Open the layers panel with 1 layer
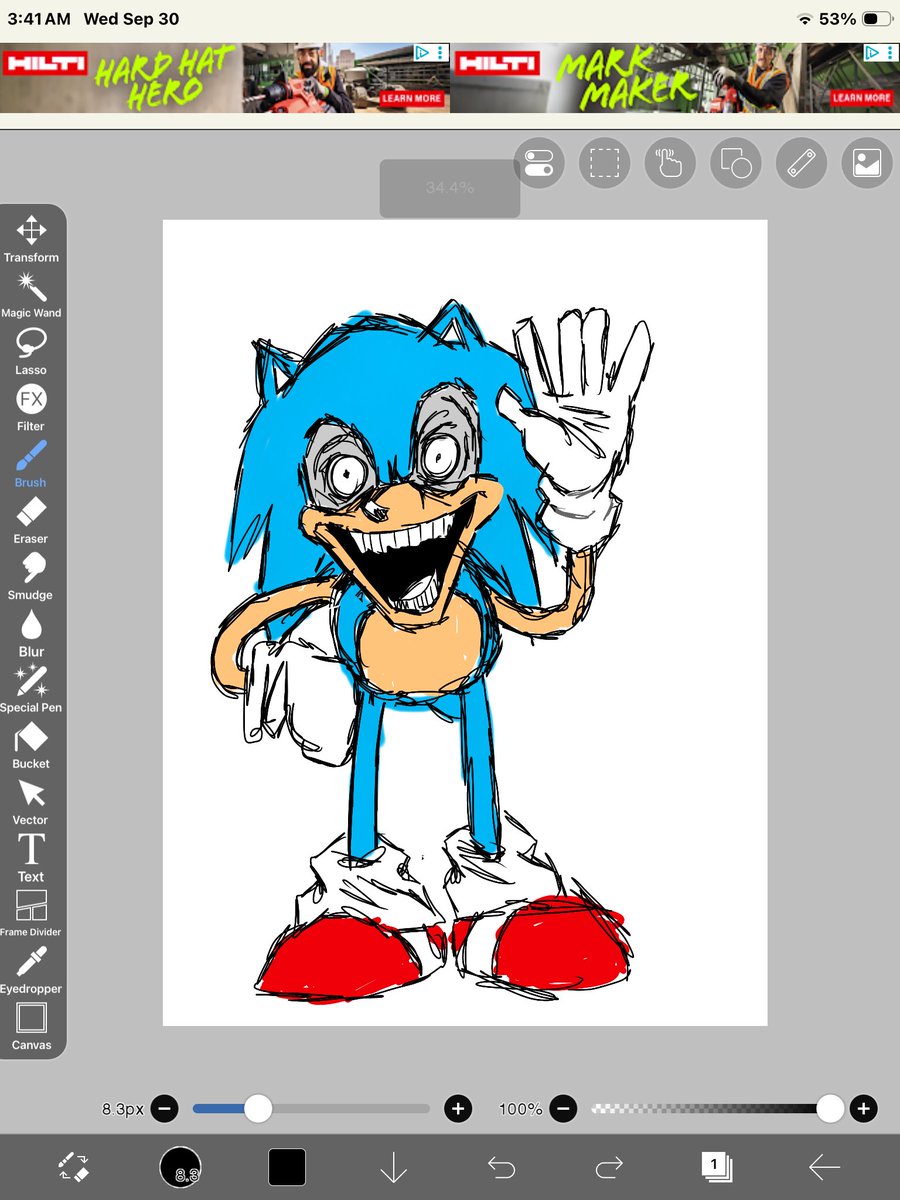The height and width of the screenshot is (1200, 900). (x=716, y=1166)
